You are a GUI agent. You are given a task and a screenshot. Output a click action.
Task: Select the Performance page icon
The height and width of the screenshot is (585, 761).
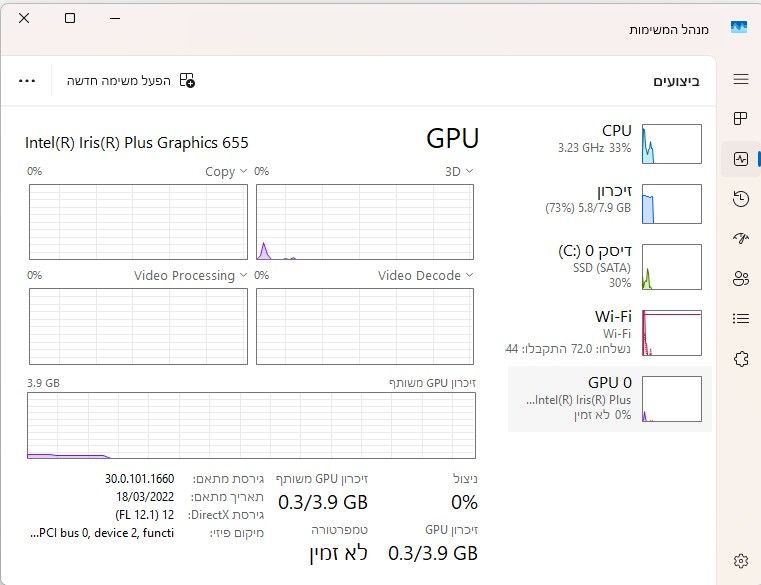[x=741, y=159]
